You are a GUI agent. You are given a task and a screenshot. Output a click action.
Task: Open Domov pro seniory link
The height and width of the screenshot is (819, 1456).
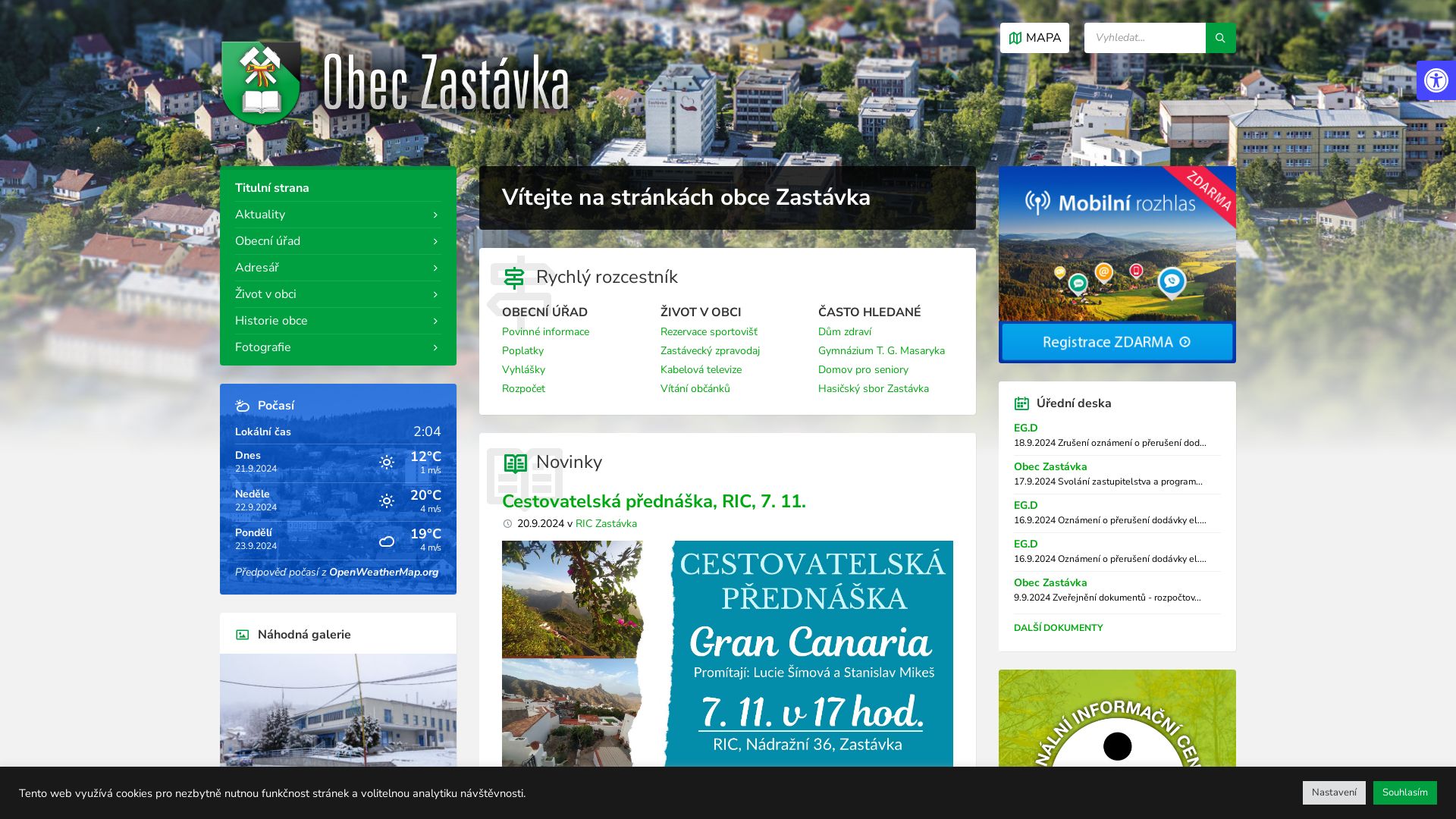tap(863, 370)
